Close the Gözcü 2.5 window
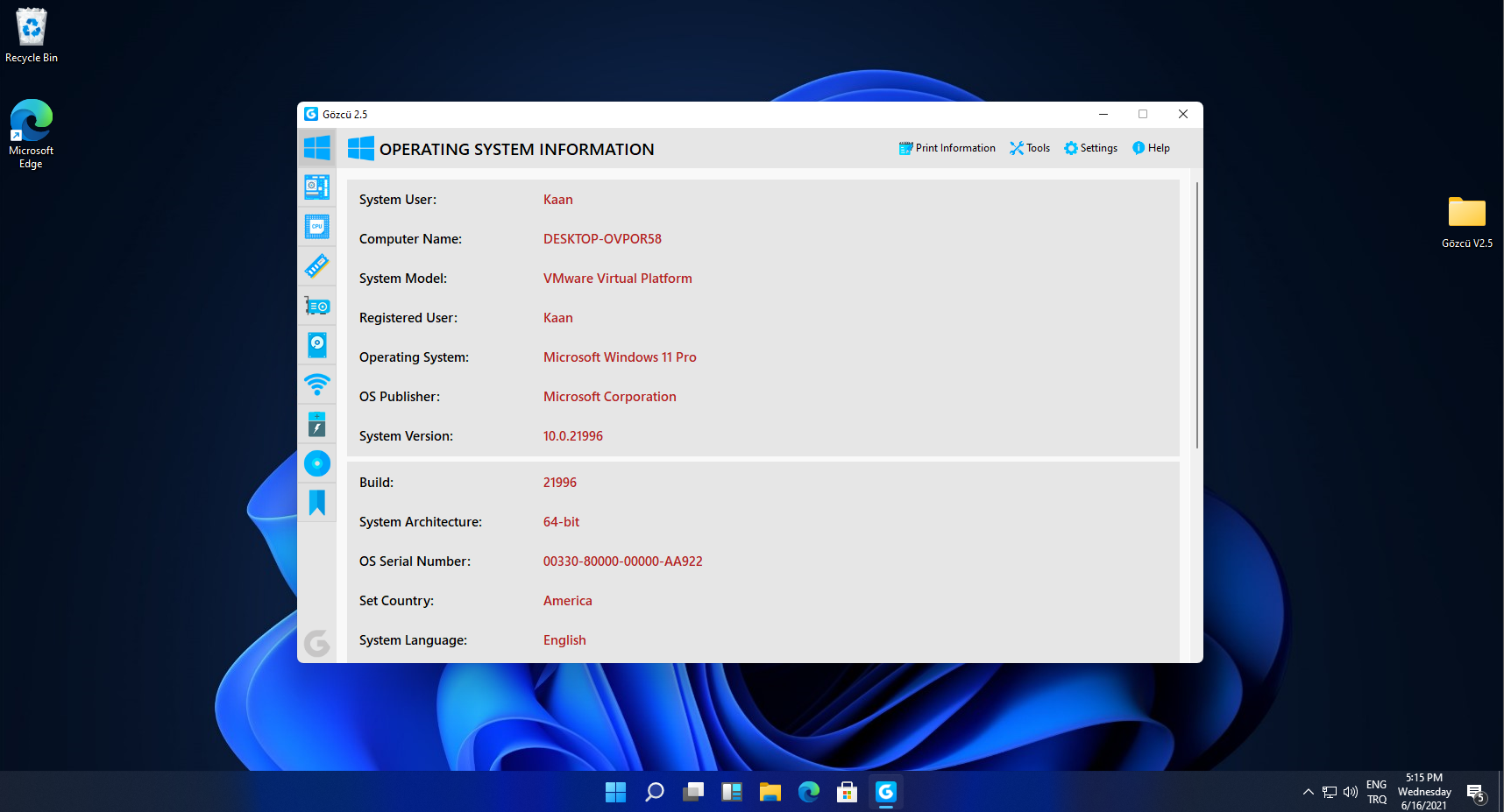This screenshot has width=1504, height=812. coord(1183,114)
